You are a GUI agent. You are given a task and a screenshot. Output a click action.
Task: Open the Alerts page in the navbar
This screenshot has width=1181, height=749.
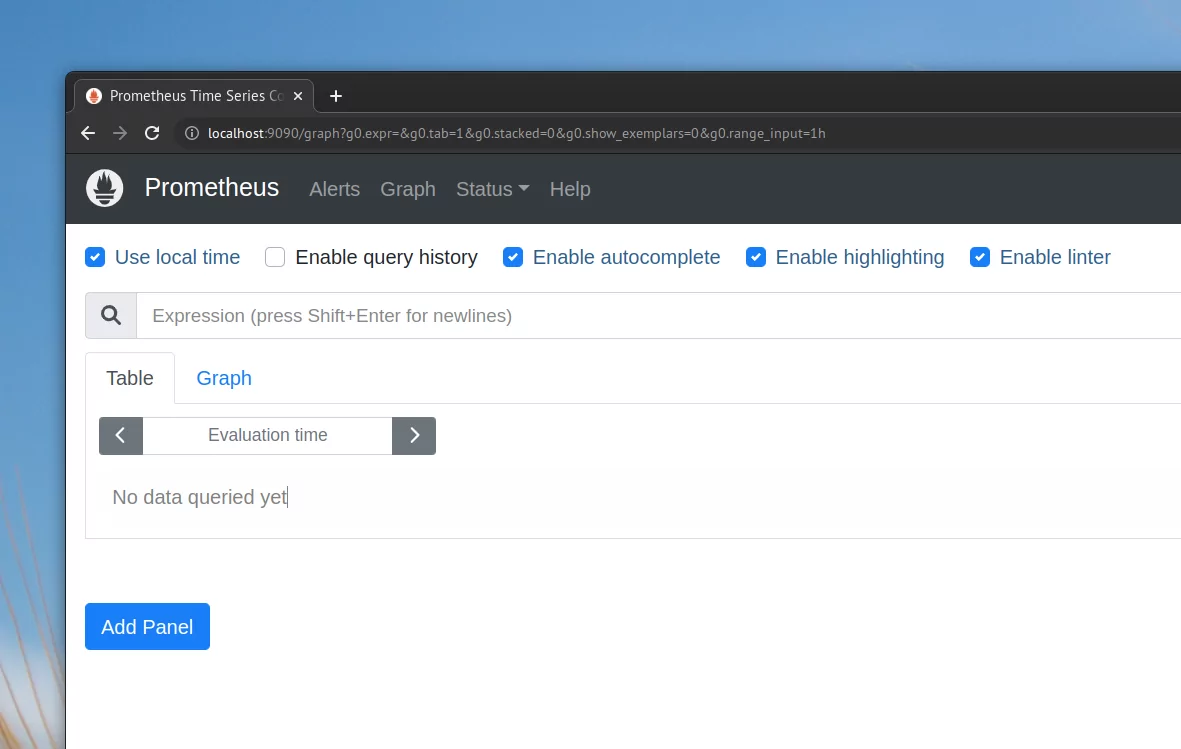[334, 189]
